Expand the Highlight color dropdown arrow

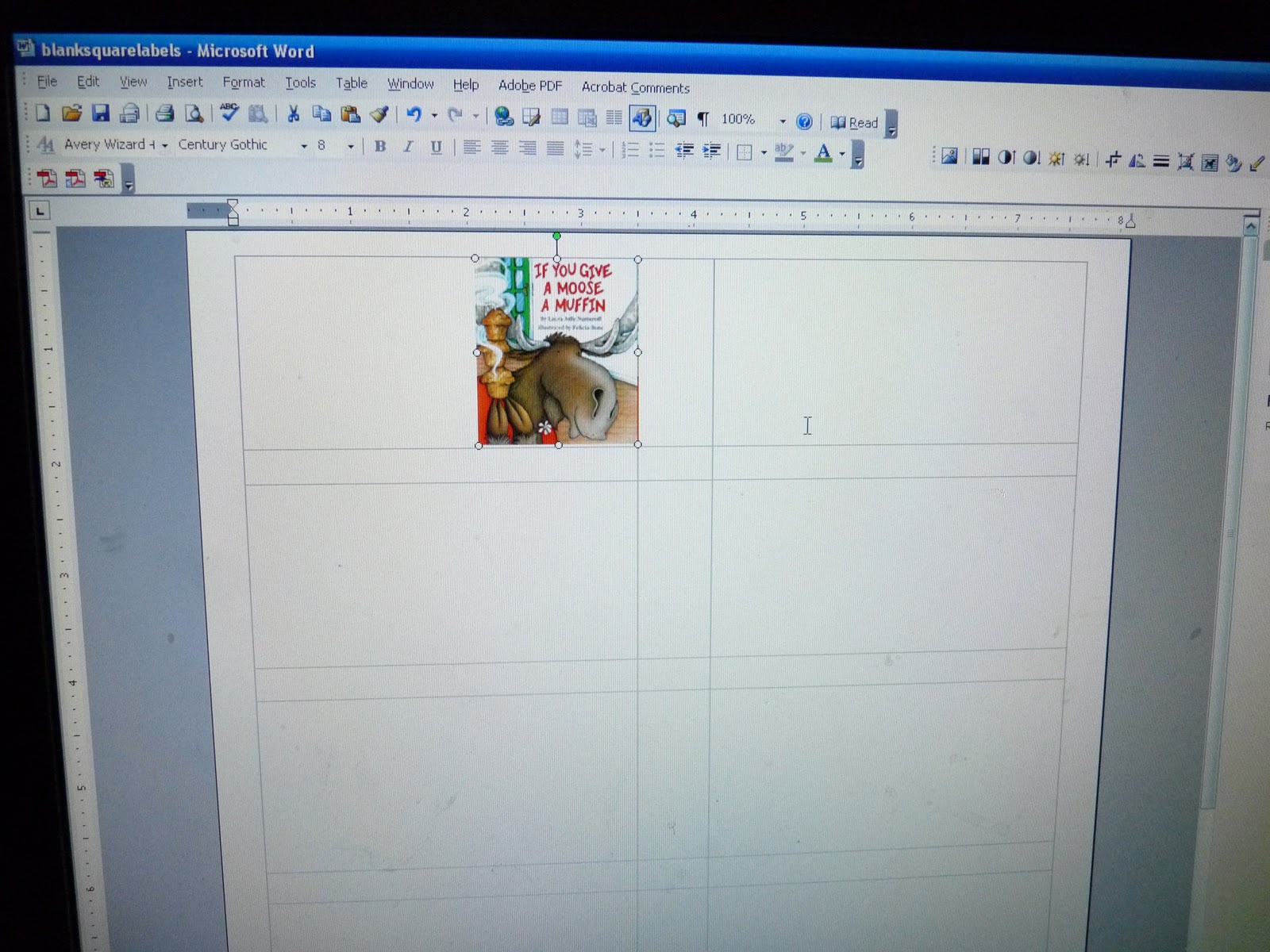(803, 152)
